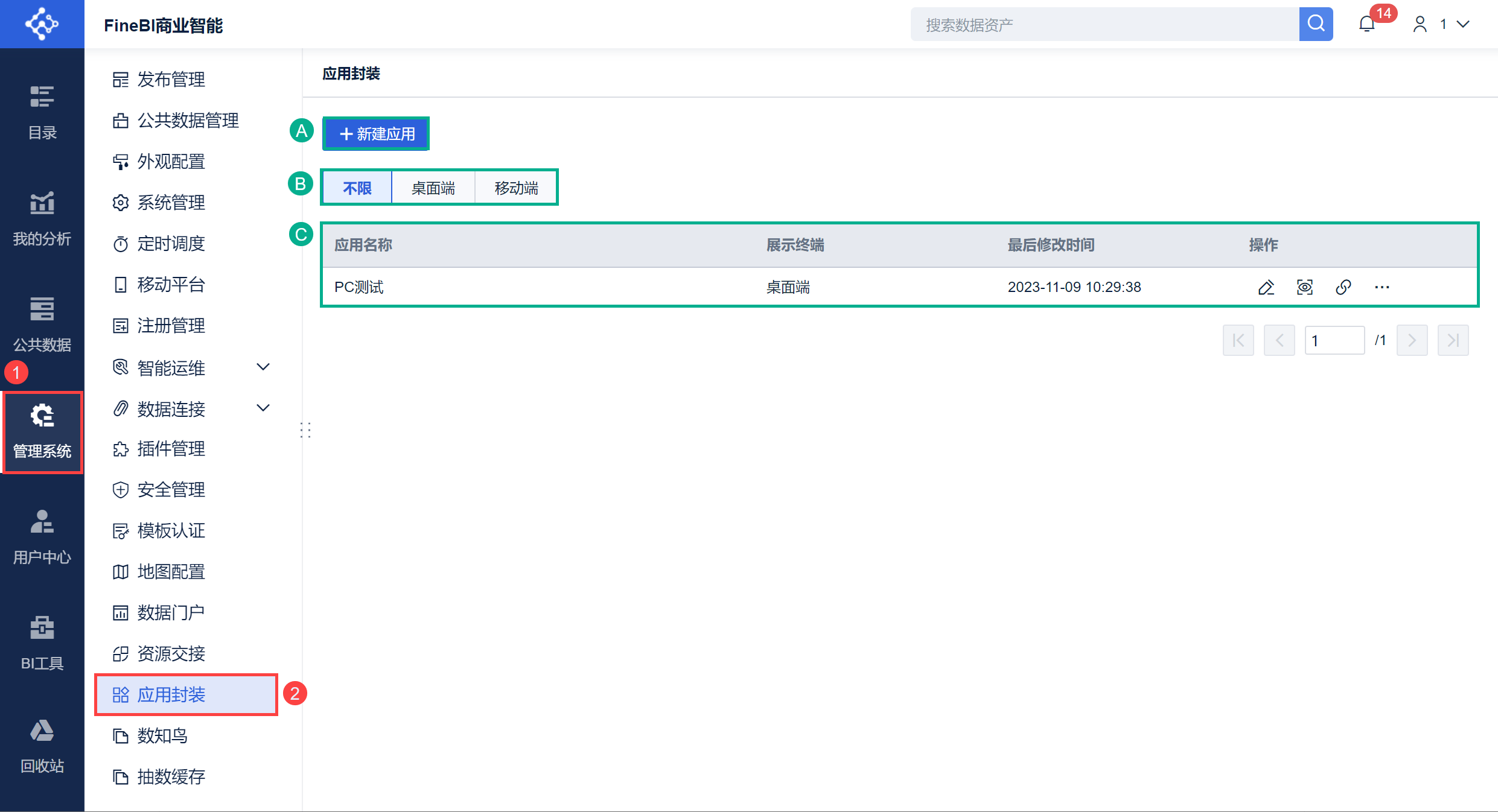Click the page number input field
This screenshot has width=1498, height=812.
point(1334,340)
